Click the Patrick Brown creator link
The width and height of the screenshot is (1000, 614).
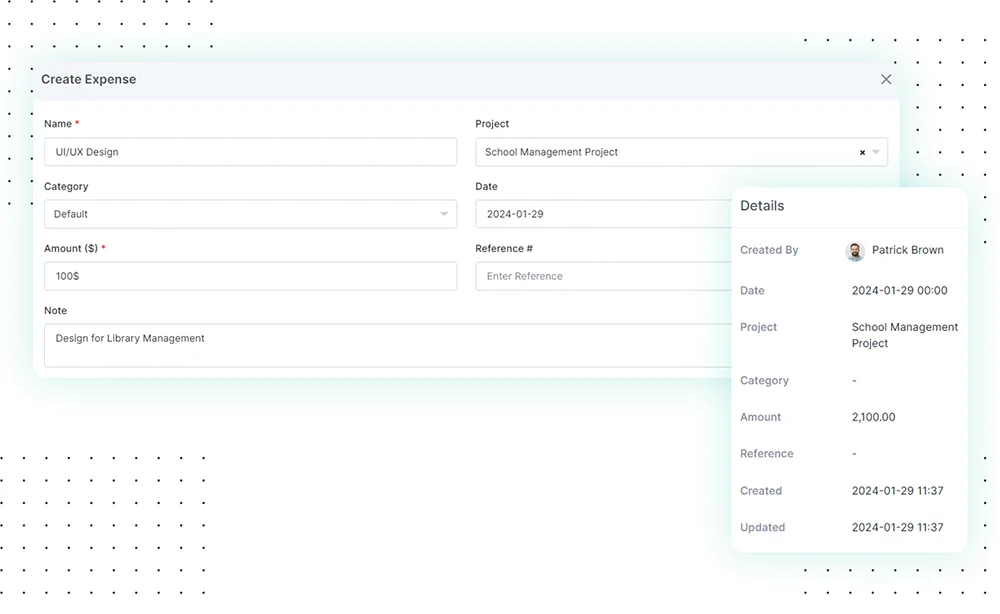pos(908,250)
